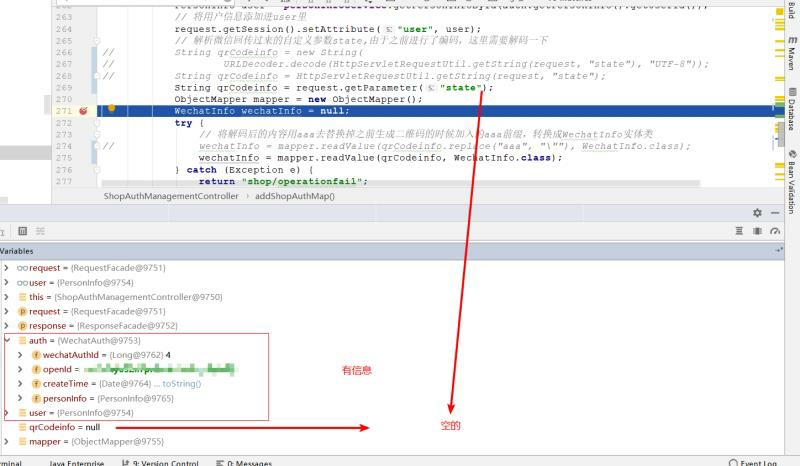Open the Maven tool window

791,53
